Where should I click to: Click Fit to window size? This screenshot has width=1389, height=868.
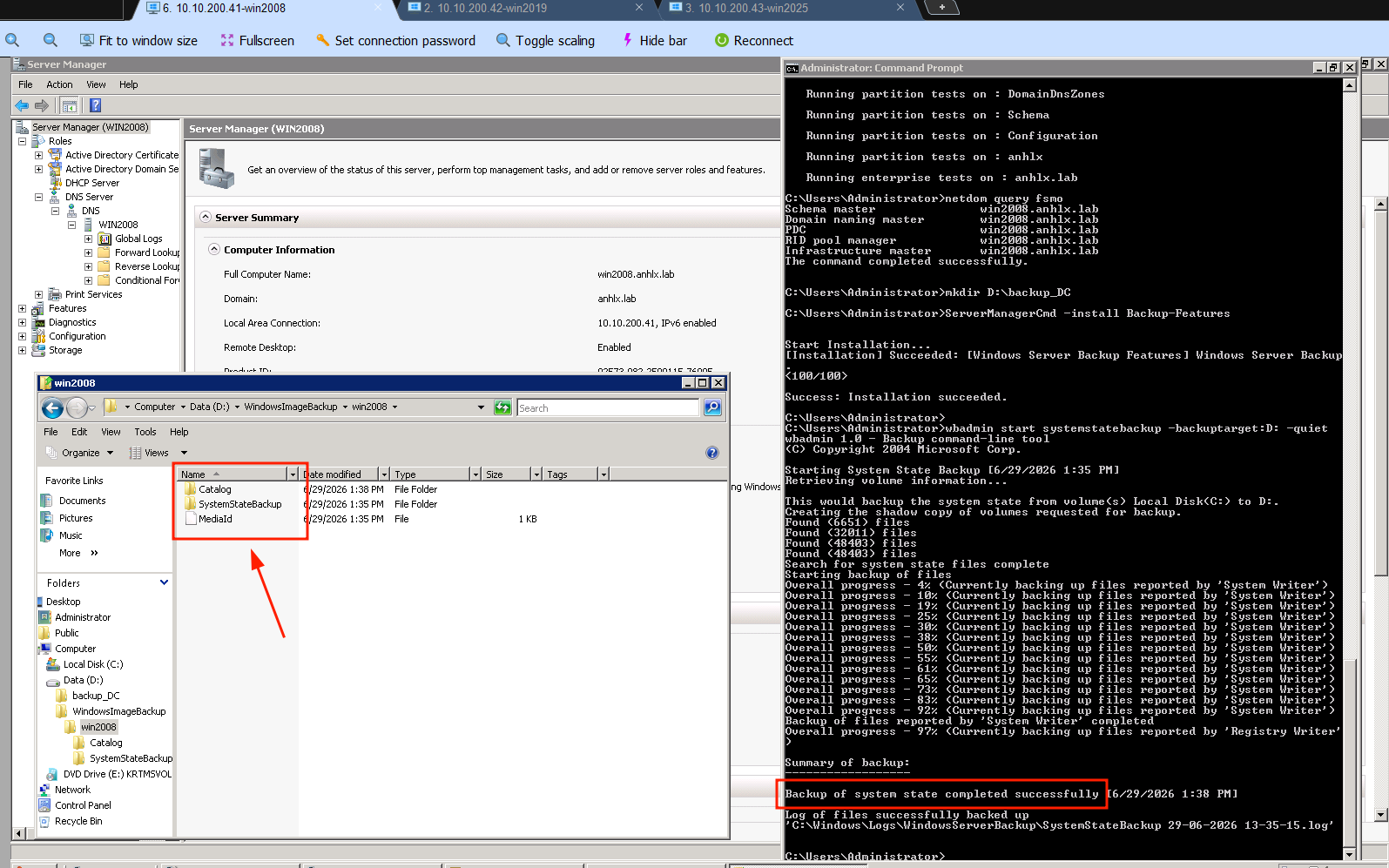coord(138,40)
